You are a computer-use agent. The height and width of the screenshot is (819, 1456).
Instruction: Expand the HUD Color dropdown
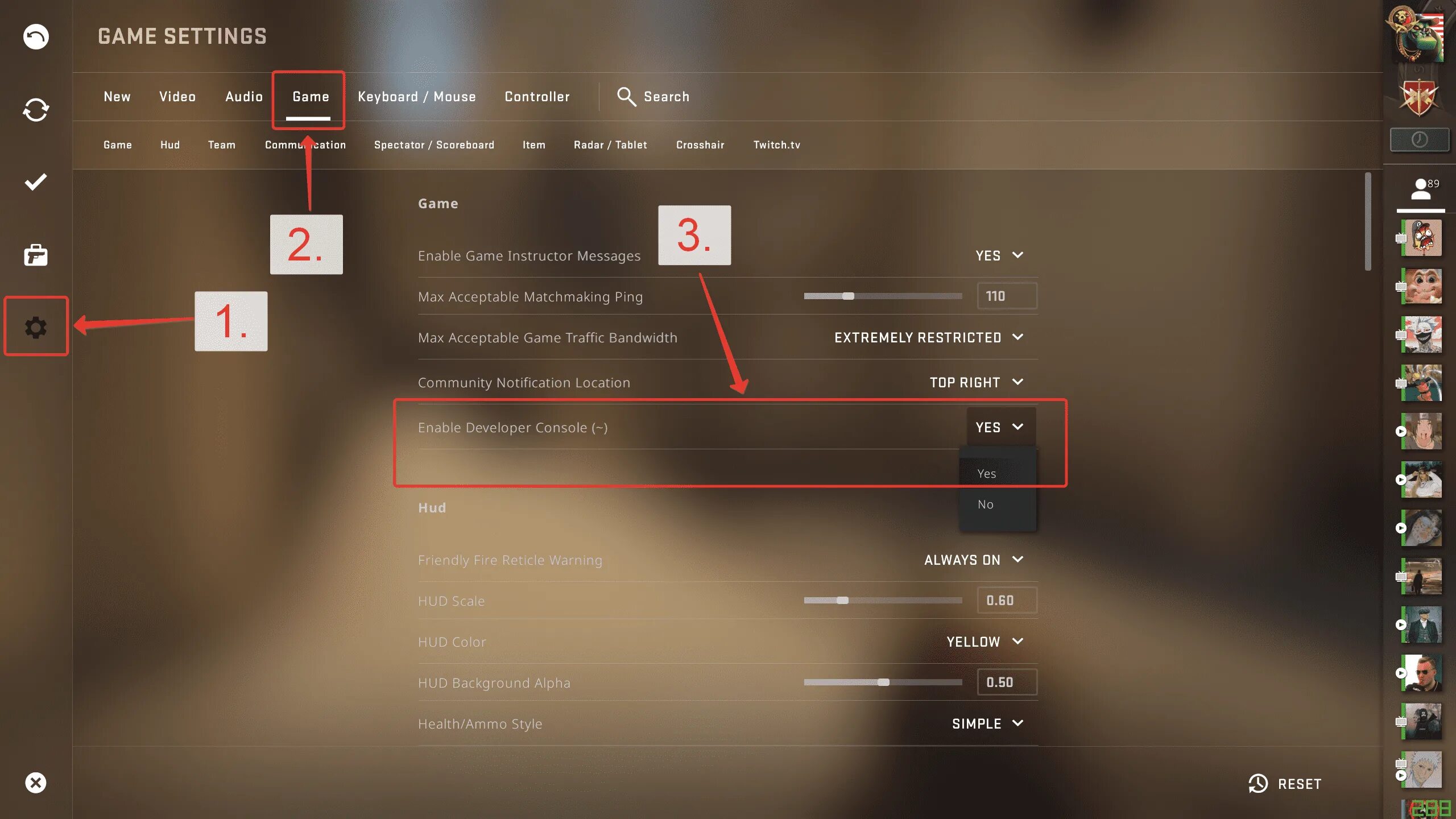tap(985, 642)
